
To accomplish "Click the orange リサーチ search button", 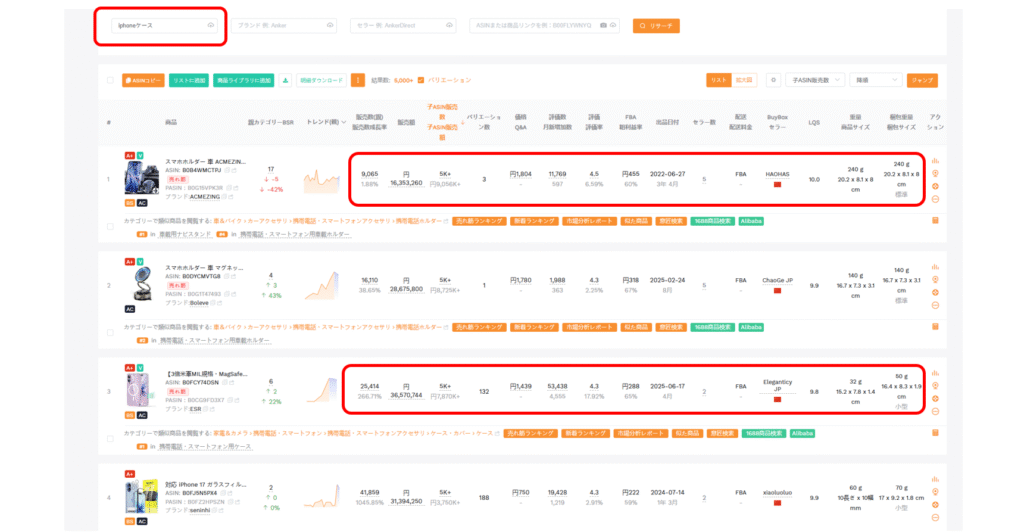I will (x=655, y=26).
